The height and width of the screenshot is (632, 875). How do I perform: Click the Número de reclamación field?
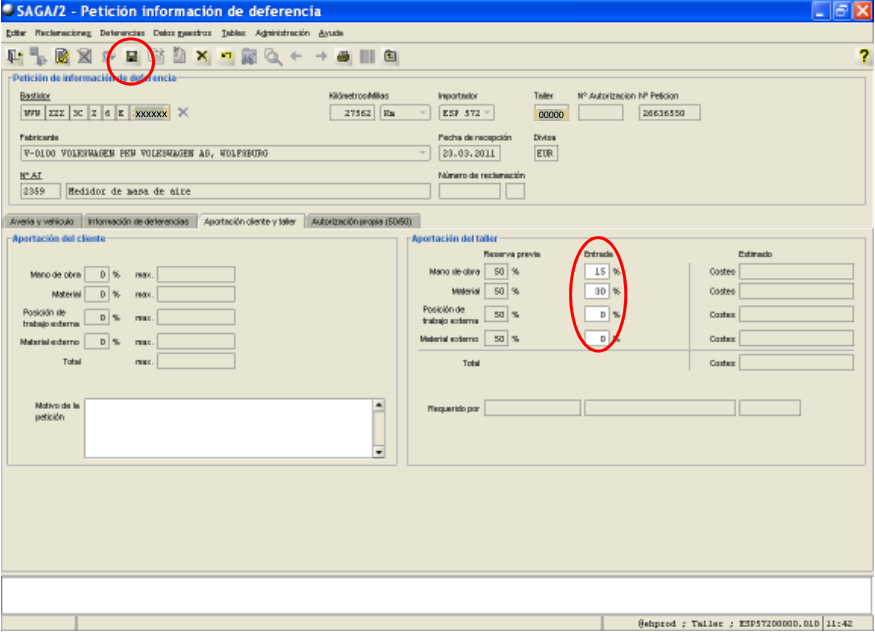(469, 191)
